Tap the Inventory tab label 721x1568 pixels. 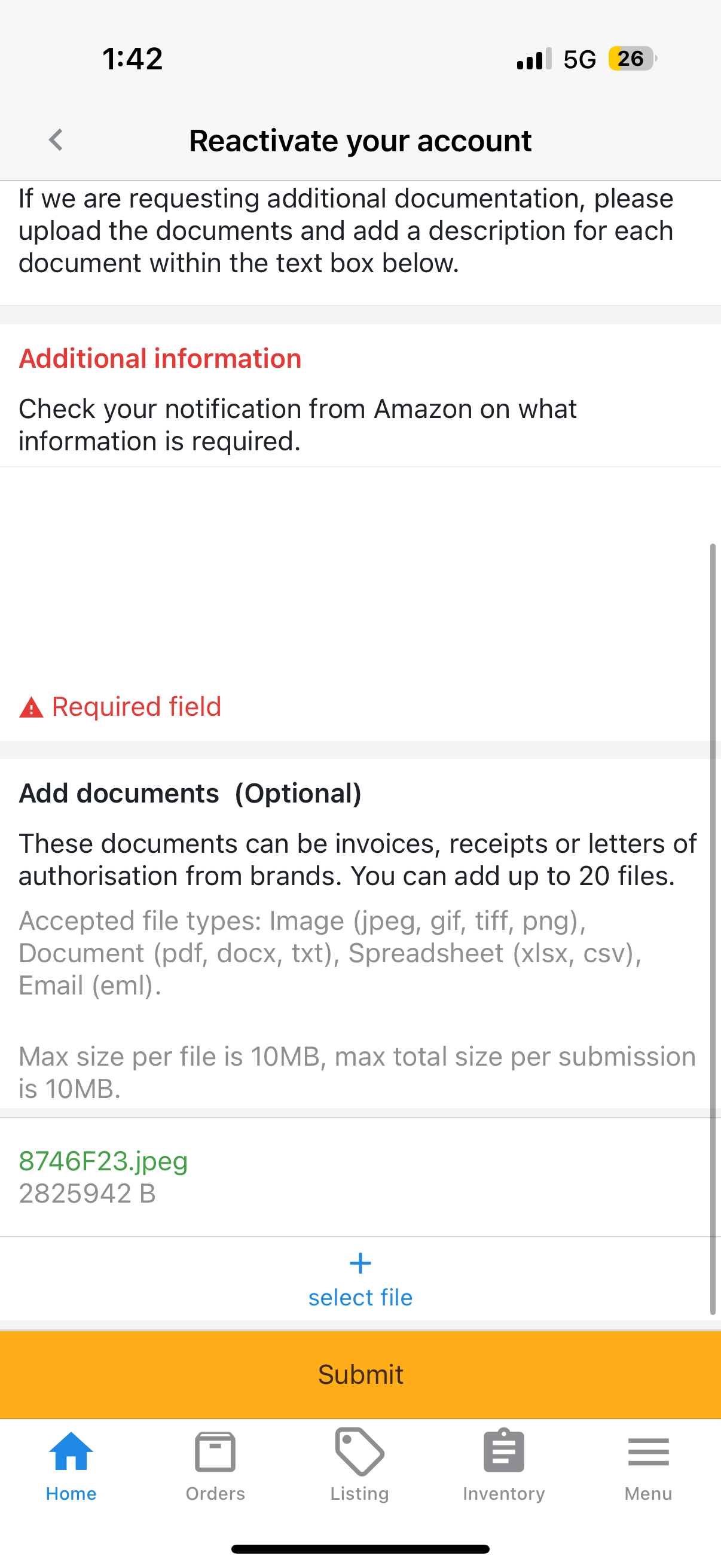(504, 1494)
